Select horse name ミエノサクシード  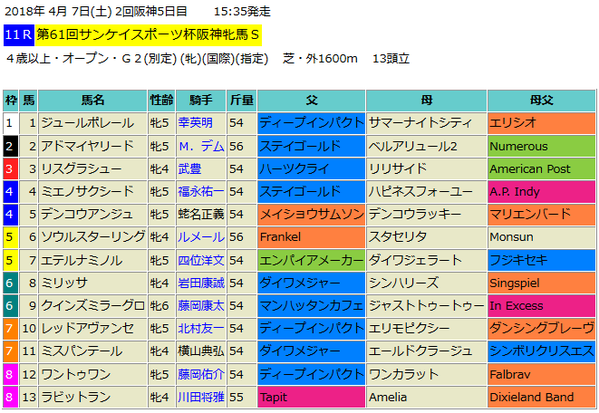(x=87, y=191)
